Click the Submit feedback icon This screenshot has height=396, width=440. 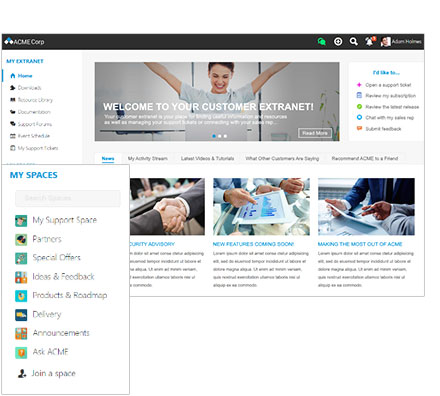coord(359,128)
